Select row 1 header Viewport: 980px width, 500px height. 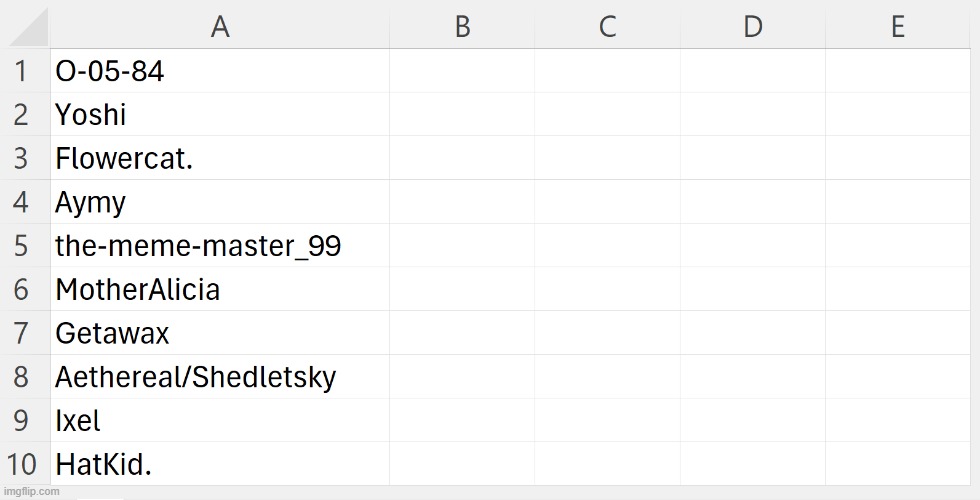click(x=22, y=72)
